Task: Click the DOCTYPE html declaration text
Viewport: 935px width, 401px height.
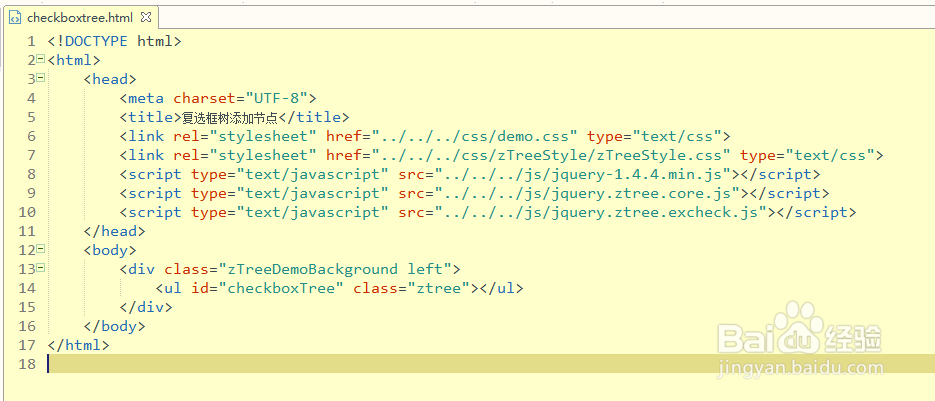Action: point(114,41)
